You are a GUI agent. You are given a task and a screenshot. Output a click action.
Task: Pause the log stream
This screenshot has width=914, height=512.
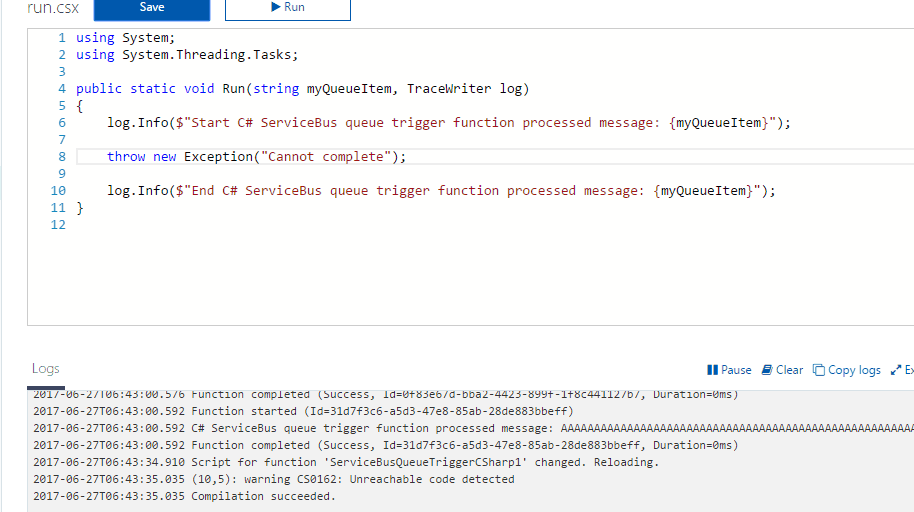point(729,370)
